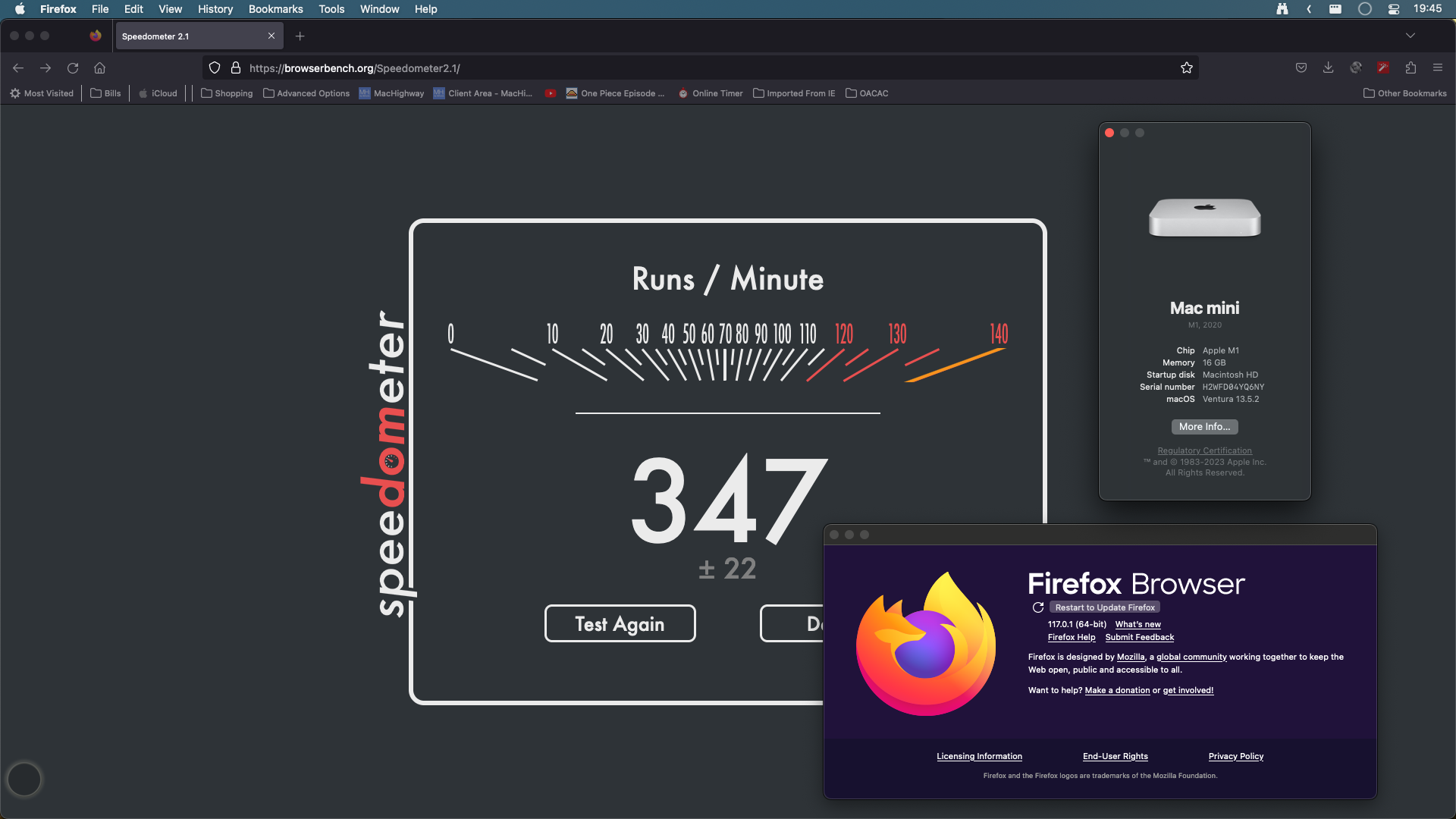This screenshot has width=1456, height=819.
Task: Click the tracking protection shield icon
Action: (215, 68)
